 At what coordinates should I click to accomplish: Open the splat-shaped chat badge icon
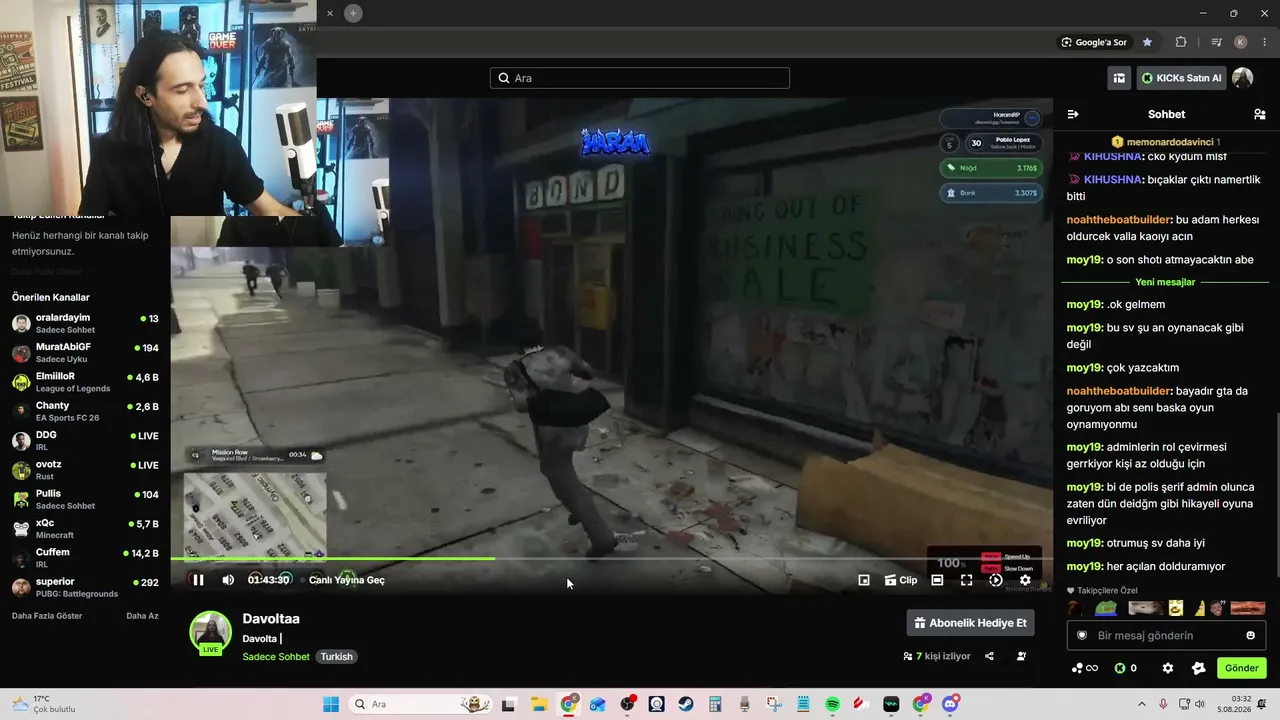1199,668
